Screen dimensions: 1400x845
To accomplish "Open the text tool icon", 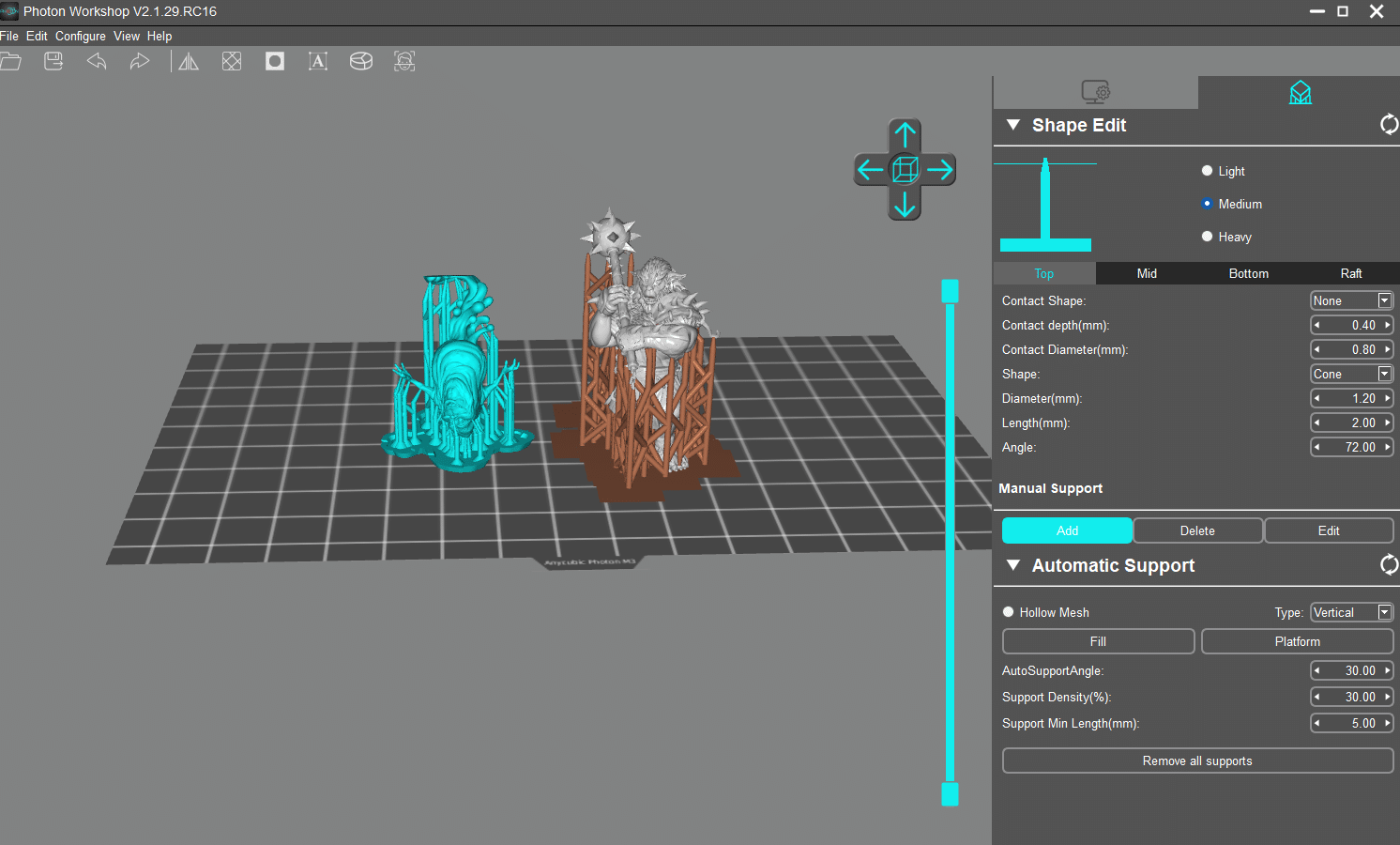I will [x=318, y=62].
